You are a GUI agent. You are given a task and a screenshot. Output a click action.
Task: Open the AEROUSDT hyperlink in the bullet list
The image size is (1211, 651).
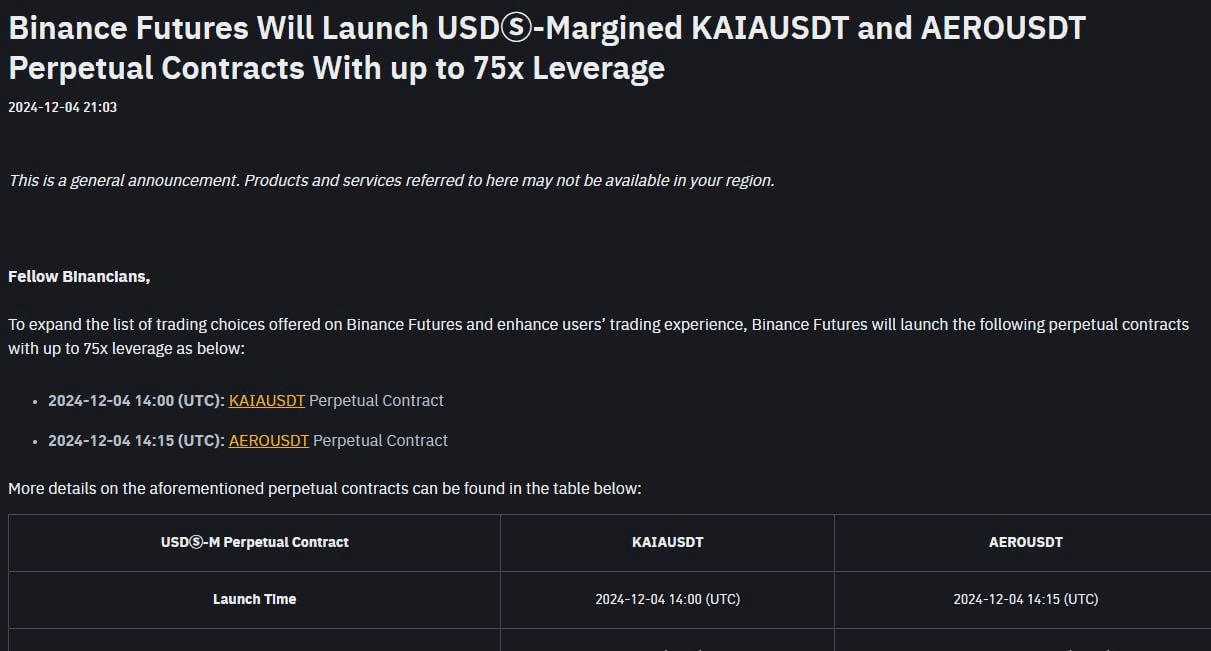269,440
